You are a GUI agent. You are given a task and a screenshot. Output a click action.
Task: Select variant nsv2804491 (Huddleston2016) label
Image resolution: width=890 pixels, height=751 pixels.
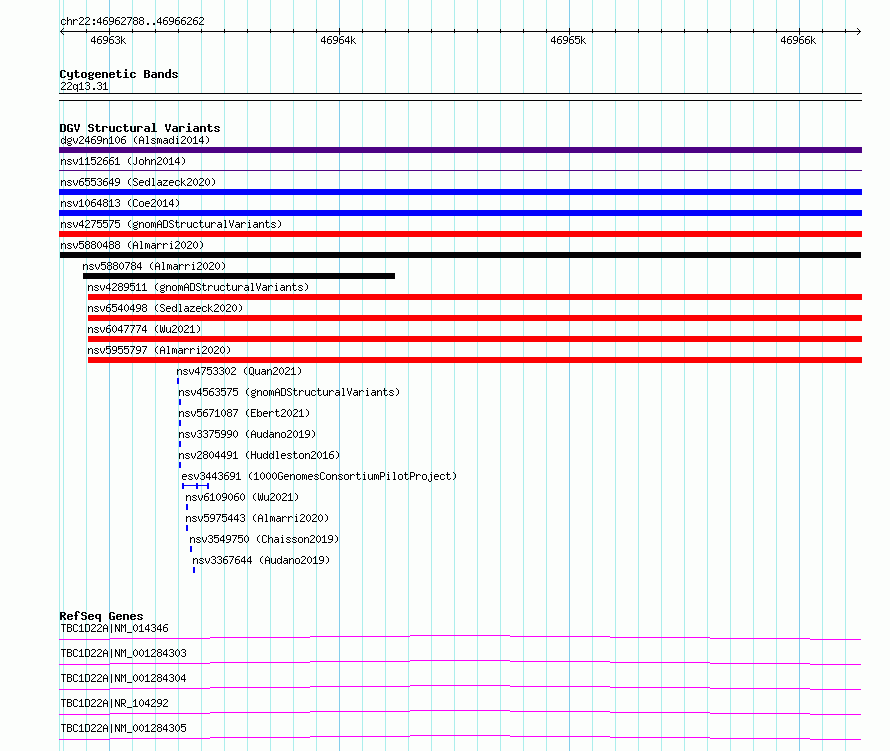tap(259, 455)
